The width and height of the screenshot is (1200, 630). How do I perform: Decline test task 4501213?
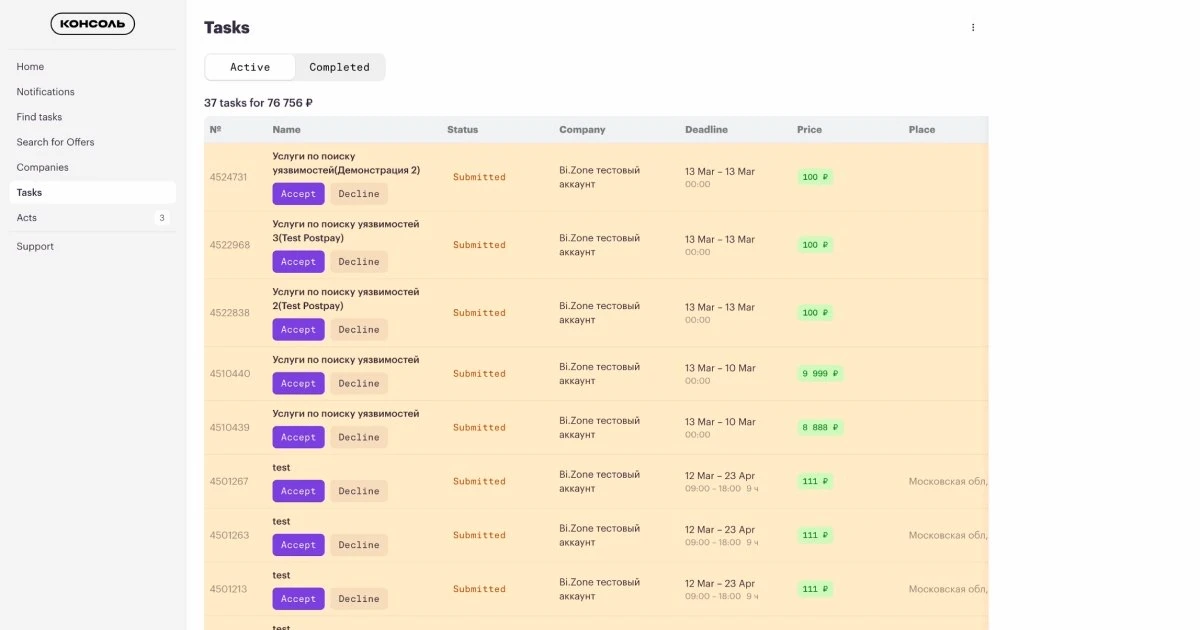(359, 600)
